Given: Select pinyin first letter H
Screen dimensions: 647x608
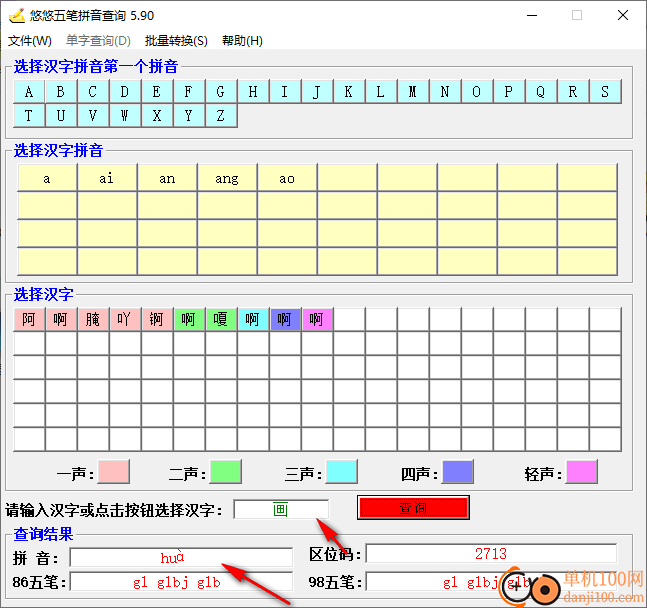Looking at the screenshot, I should point(253,92).
